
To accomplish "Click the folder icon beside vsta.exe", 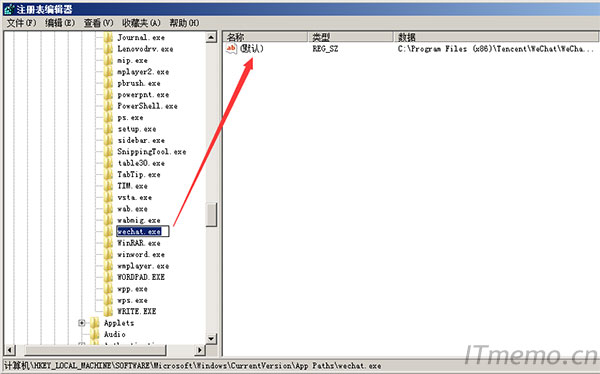I will click(108, 197).
